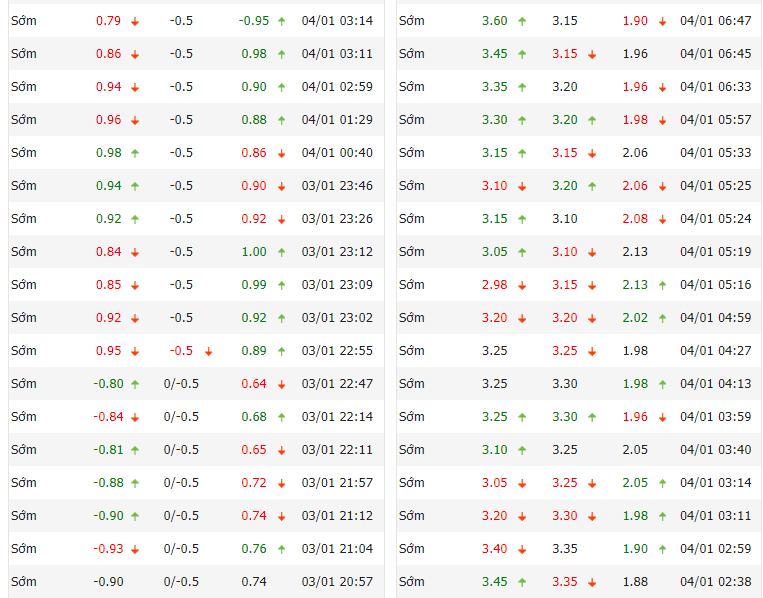Viewport: 763px width, 598px height.
Task: Select the 03/01 20:57 timestamp
Action: pyautogui.click(x=337, y=582)
